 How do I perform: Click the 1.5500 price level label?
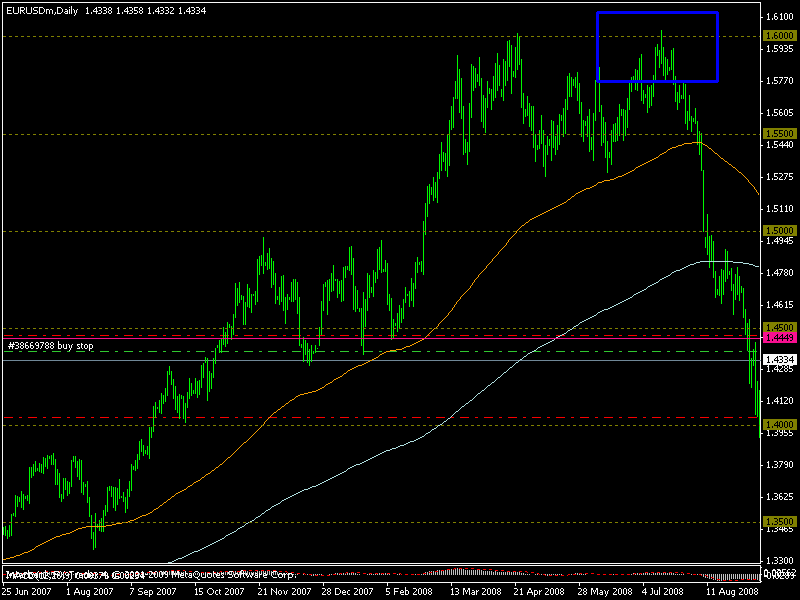pyautogui.click(x=779, y=133)
